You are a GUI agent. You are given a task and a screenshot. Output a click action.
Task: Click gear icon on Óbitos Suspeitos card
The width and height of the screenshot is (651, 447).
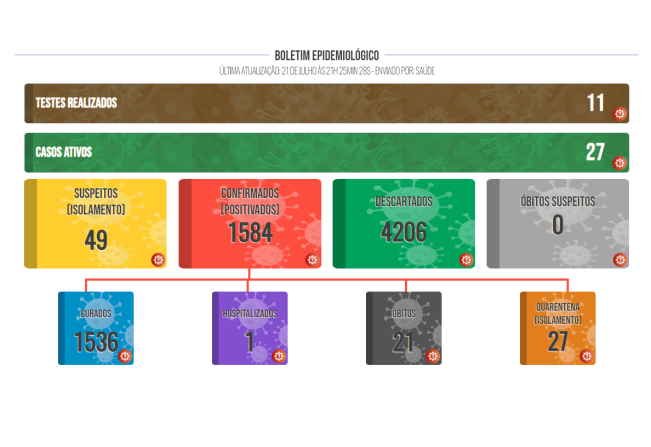click(620, 259)
